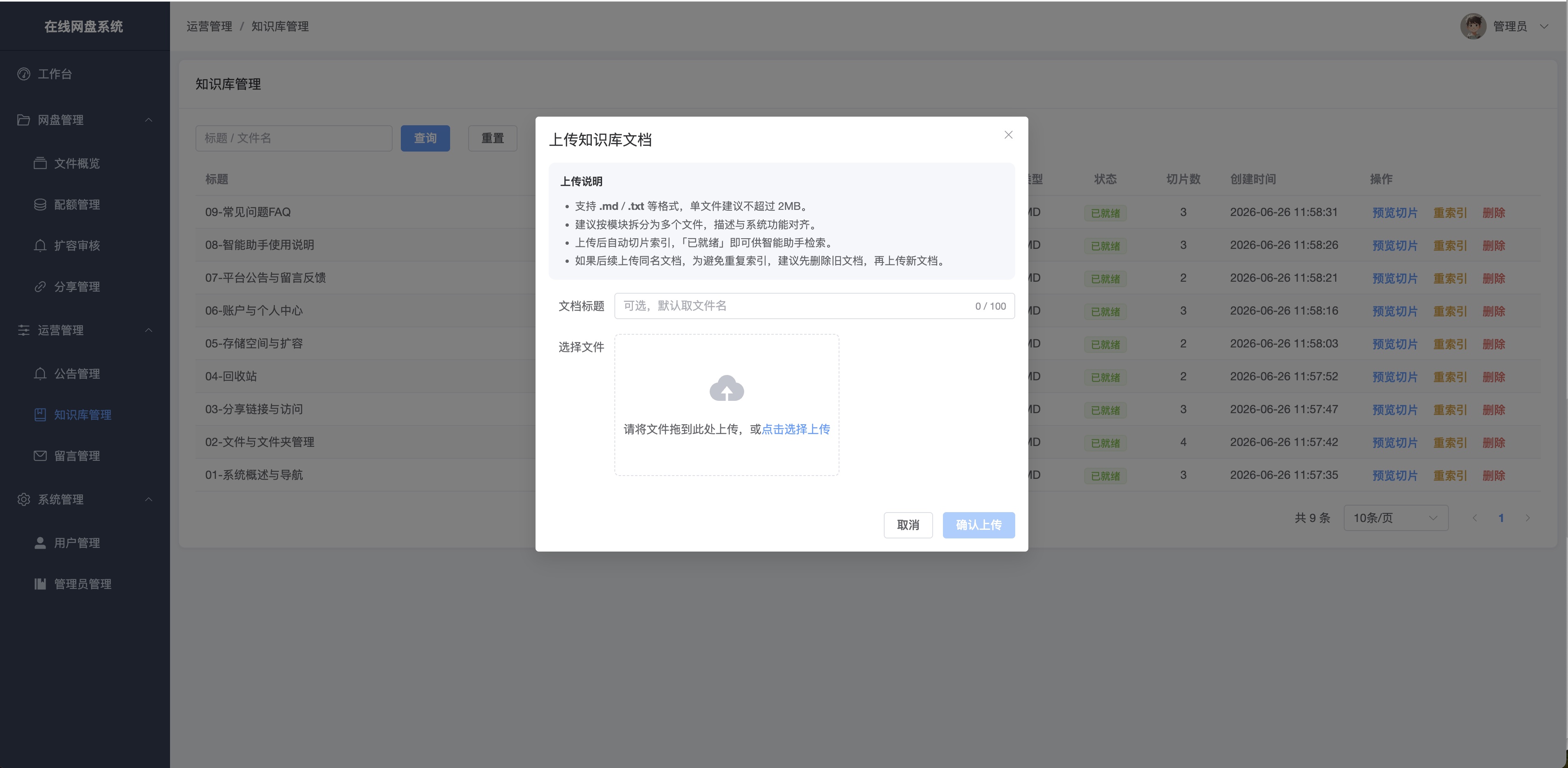Click the 切片数 column header
Screen dimensions: 1568x768
click(1183, 179)
